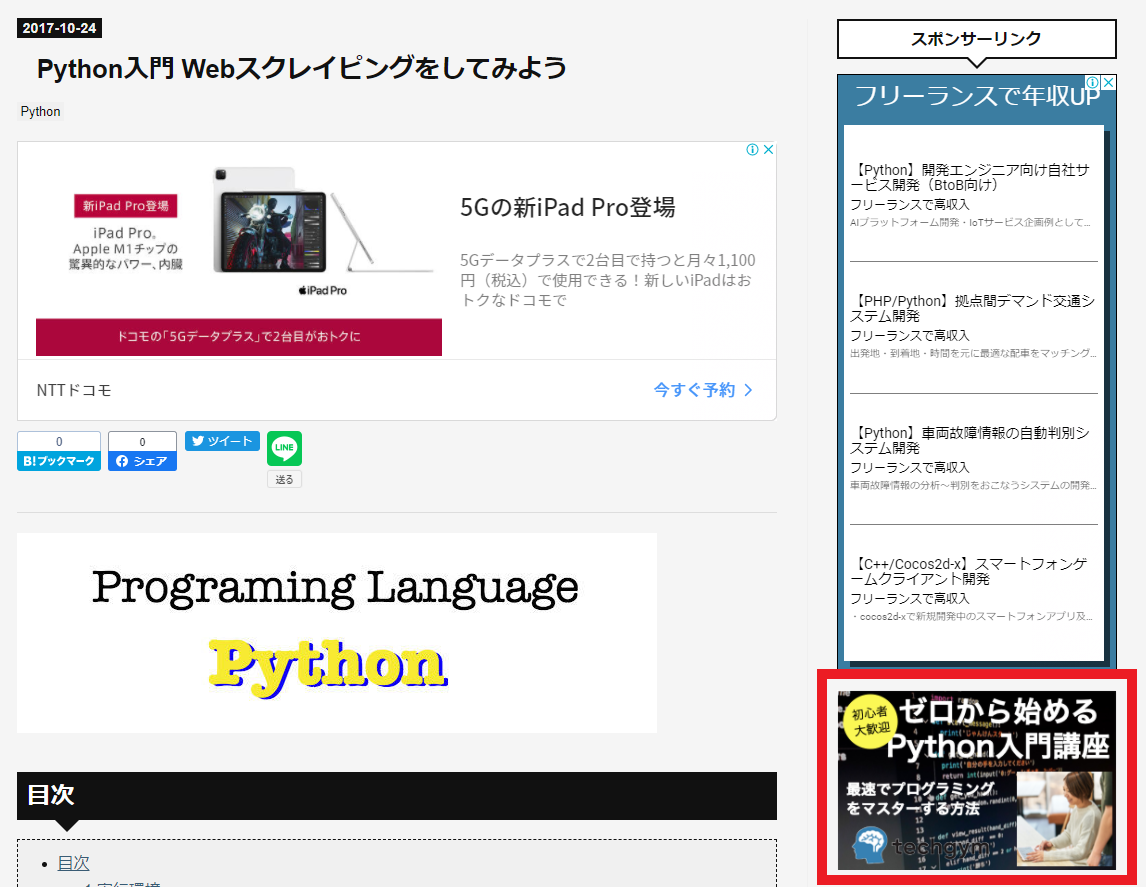Screen dimensions: 1146x887
Task: Close the iPad Pro ad with X
Action: (768, 149)
